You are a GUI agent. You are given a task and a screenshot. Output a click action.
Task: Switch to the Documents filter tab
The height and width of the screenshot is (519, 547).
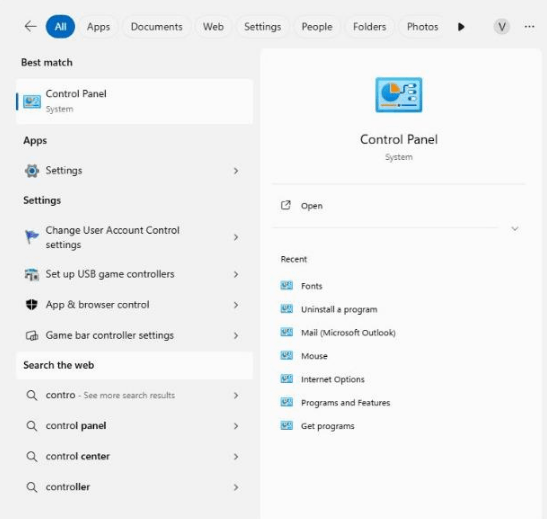click(157, 27)
